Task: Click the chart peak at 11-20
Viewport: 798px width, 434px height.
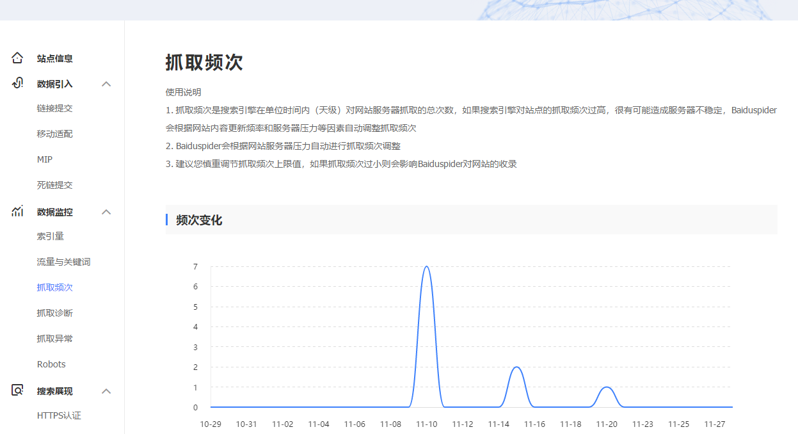Action: pos(607,387)
